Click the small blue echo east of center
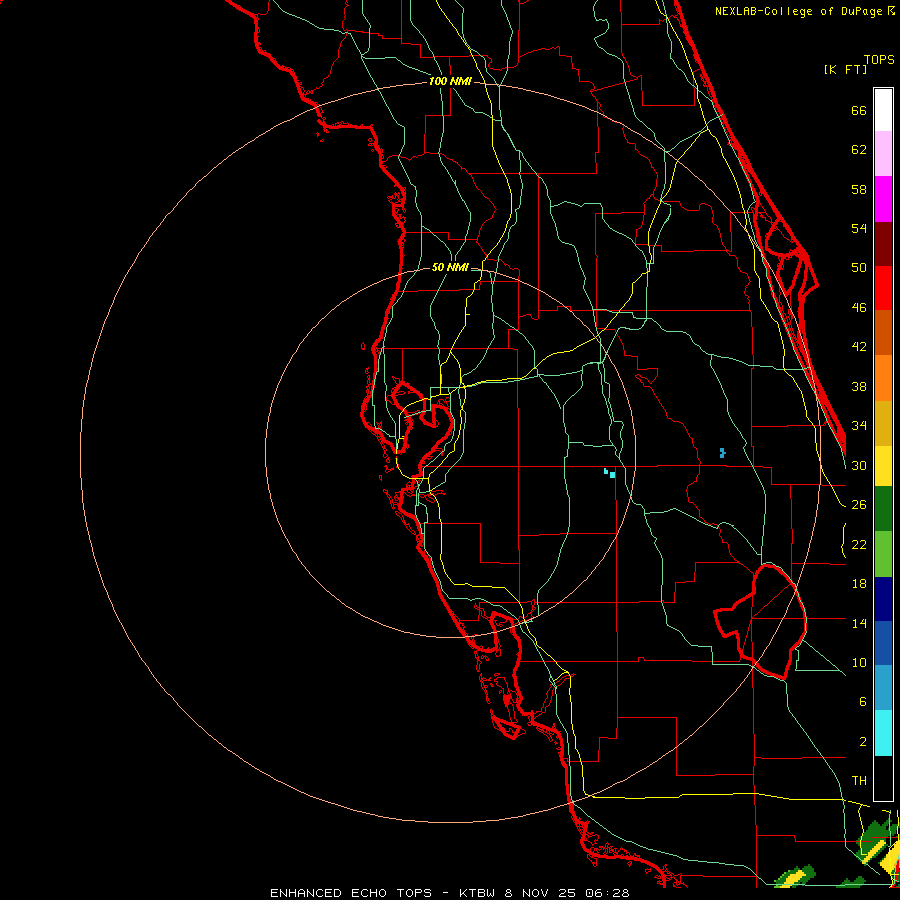Image resolution: width=900 pixels, height=900 pixels. tap(722, 453)
